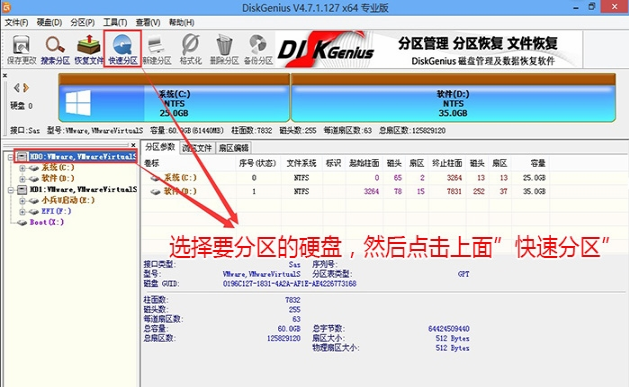Screen dimensions: 629x387
Task: Select HD1:VMware disk in tree
Action: click(83, 189)
